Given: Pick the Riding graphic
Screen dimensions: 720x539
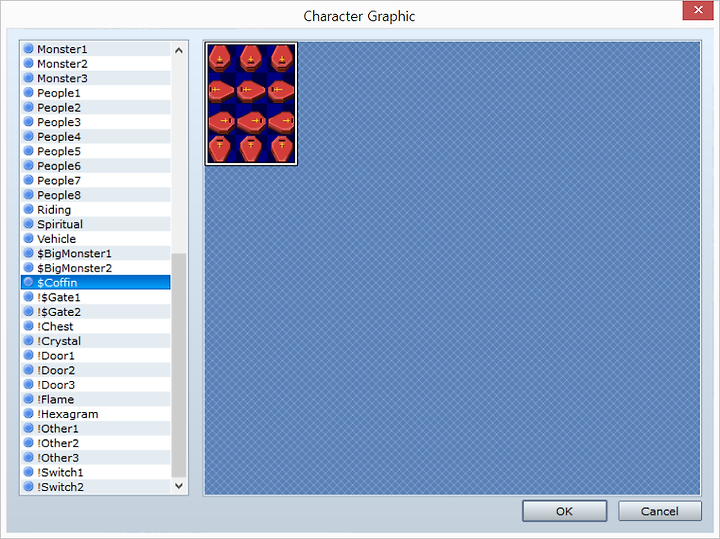Looking at the screenshot, I should (x=96, y=210).
